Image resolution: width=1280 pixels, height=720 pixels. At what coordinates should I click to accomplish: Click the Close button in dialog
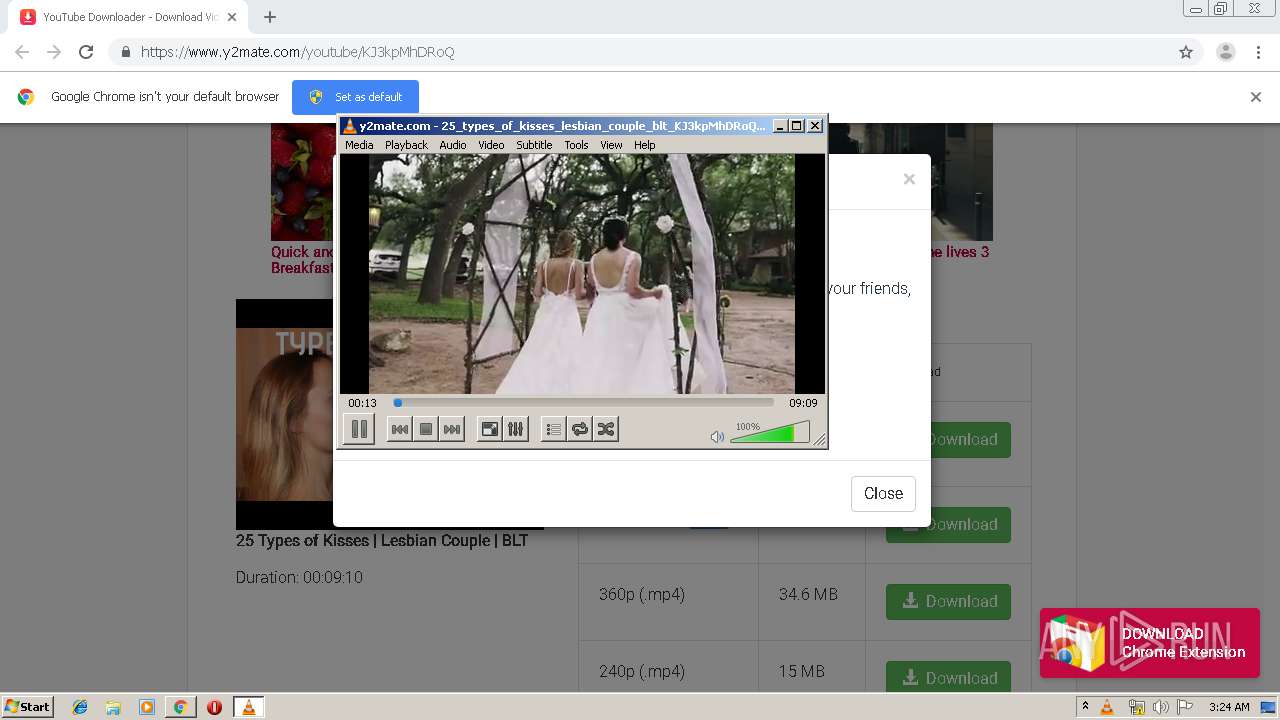(x=883, y=493)
